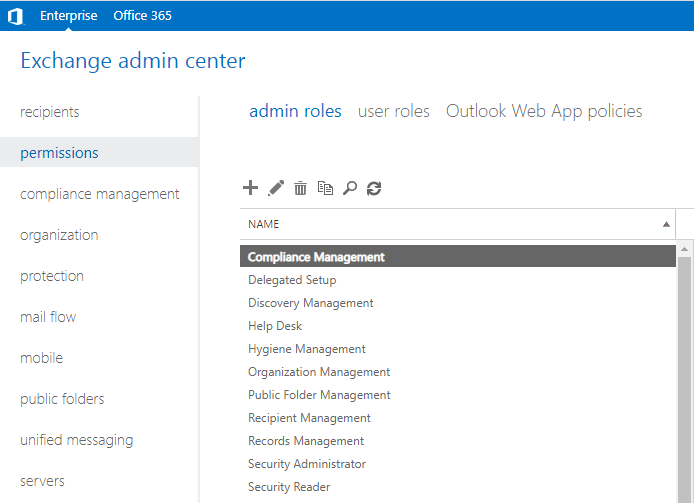The width and height of the screenshot is (694, 503).
Task: Refresh the admin roles list
Action: coord(374,188)
